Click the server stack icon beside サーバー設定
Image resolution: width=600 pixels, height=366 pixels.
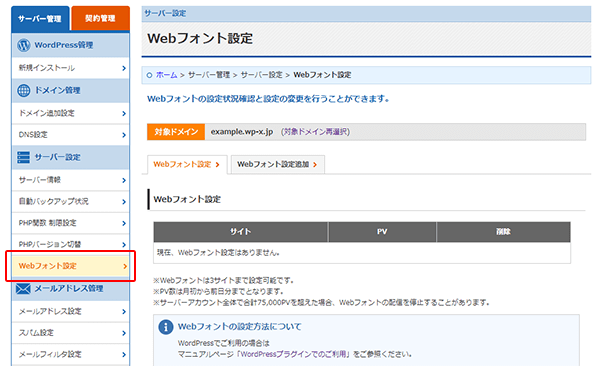click(23, 157)
